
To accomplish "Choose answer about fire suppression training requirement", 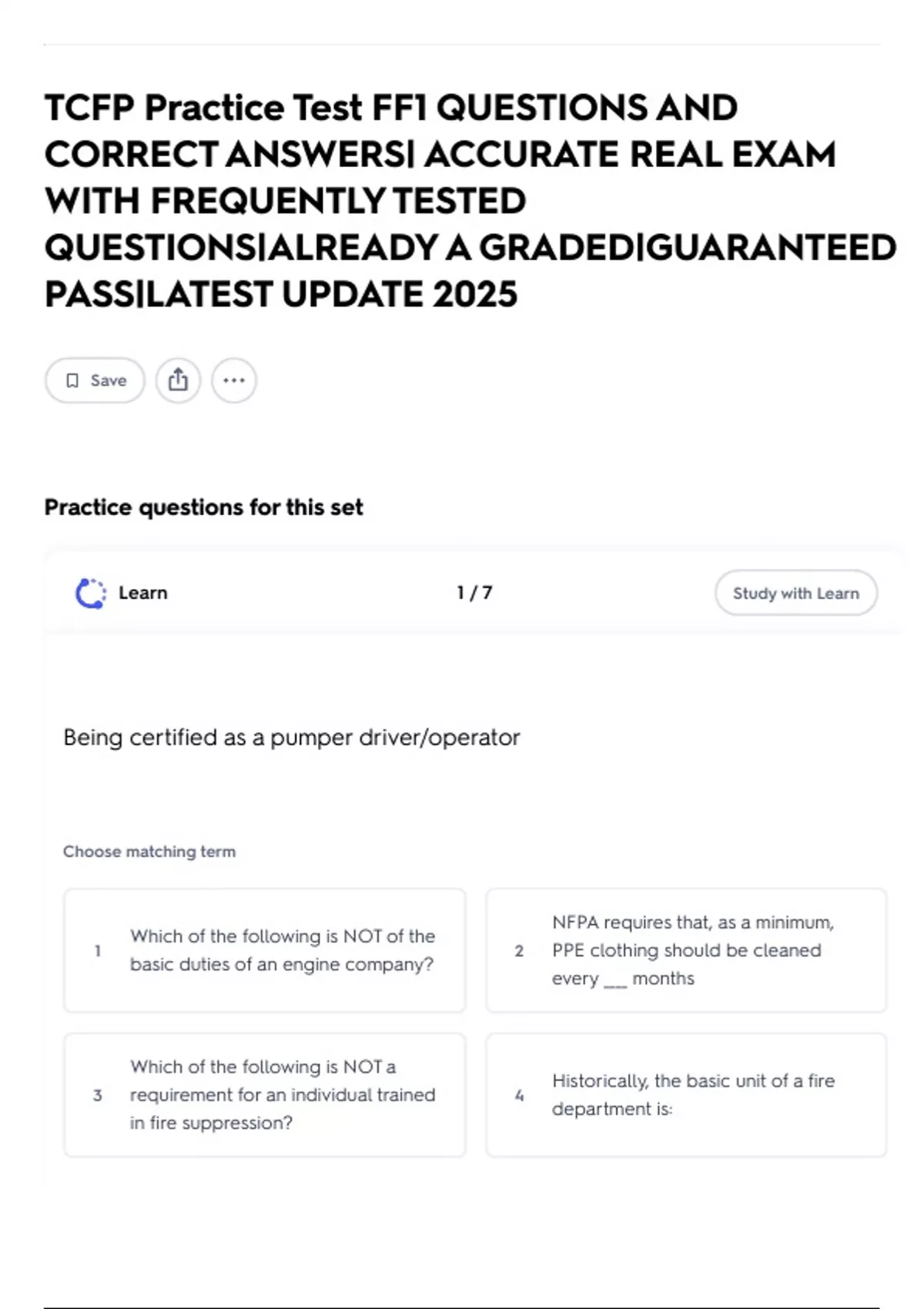I will (265, 1095).
